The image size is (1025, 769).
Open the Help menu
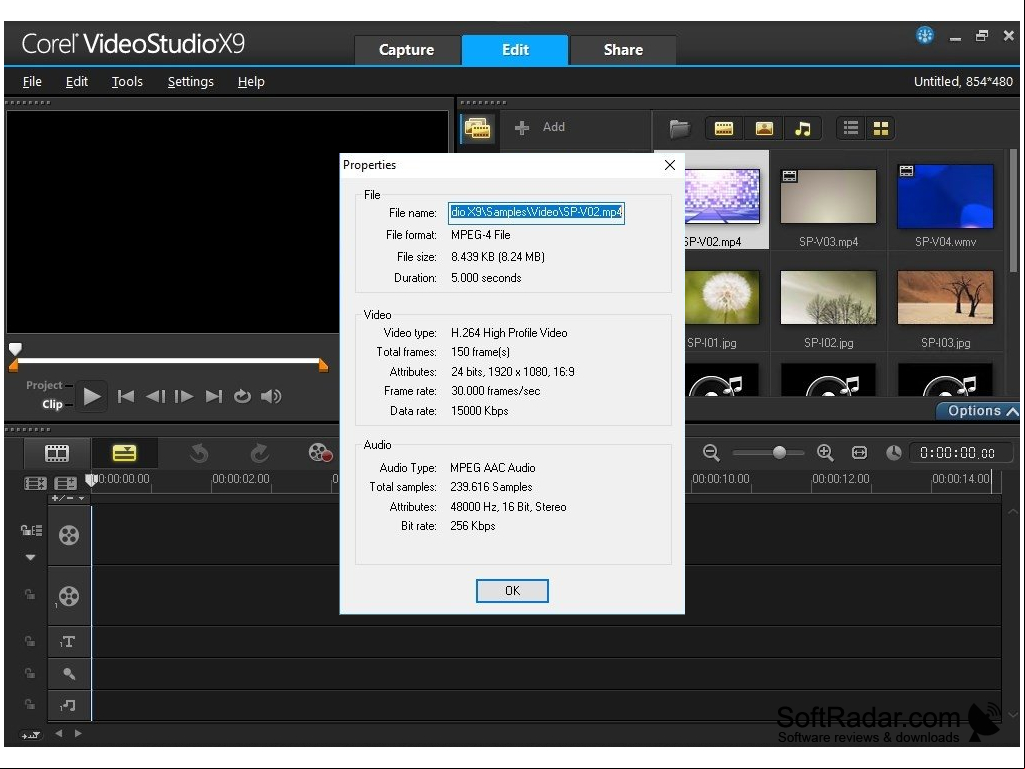pyautogui.click(x=251, y=82)
